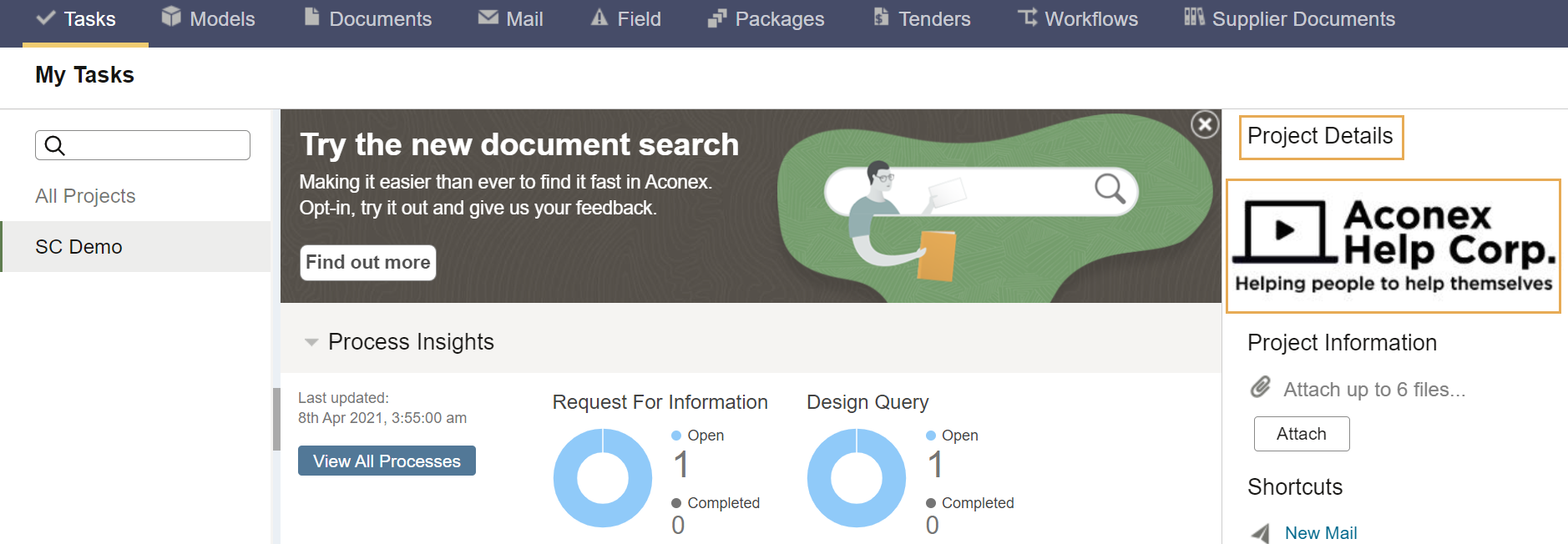Select All Projects in sidebar
Screen dimensions: 1568x544
(85, 196)
